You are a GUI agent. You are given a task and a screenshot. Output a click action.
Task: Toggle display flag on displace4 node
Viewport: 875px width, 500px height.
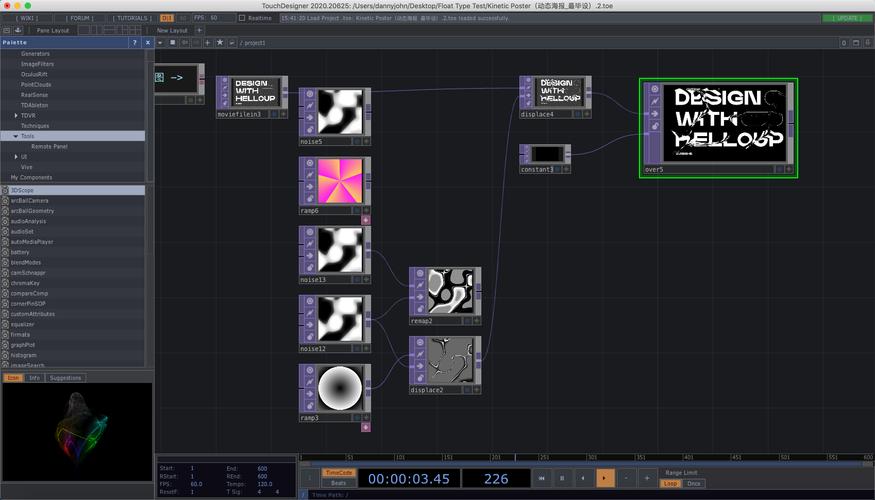click(x=578, y=114)
